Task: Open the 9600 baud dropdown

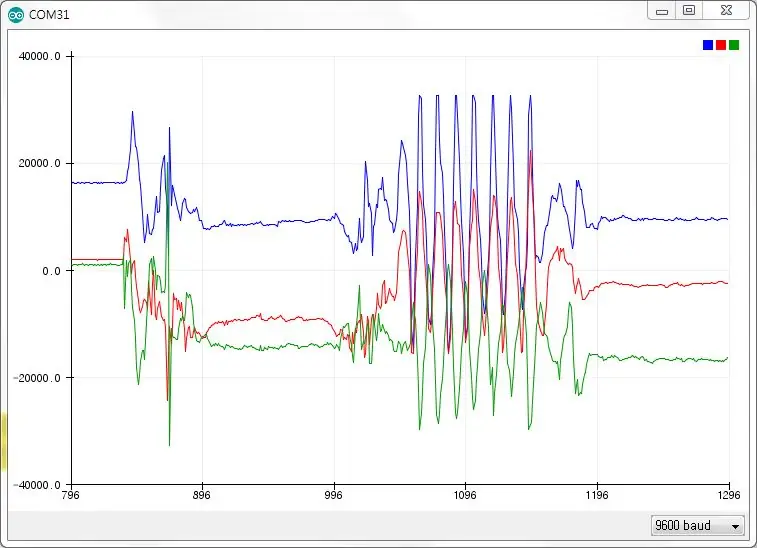Action: click(697, 525)
